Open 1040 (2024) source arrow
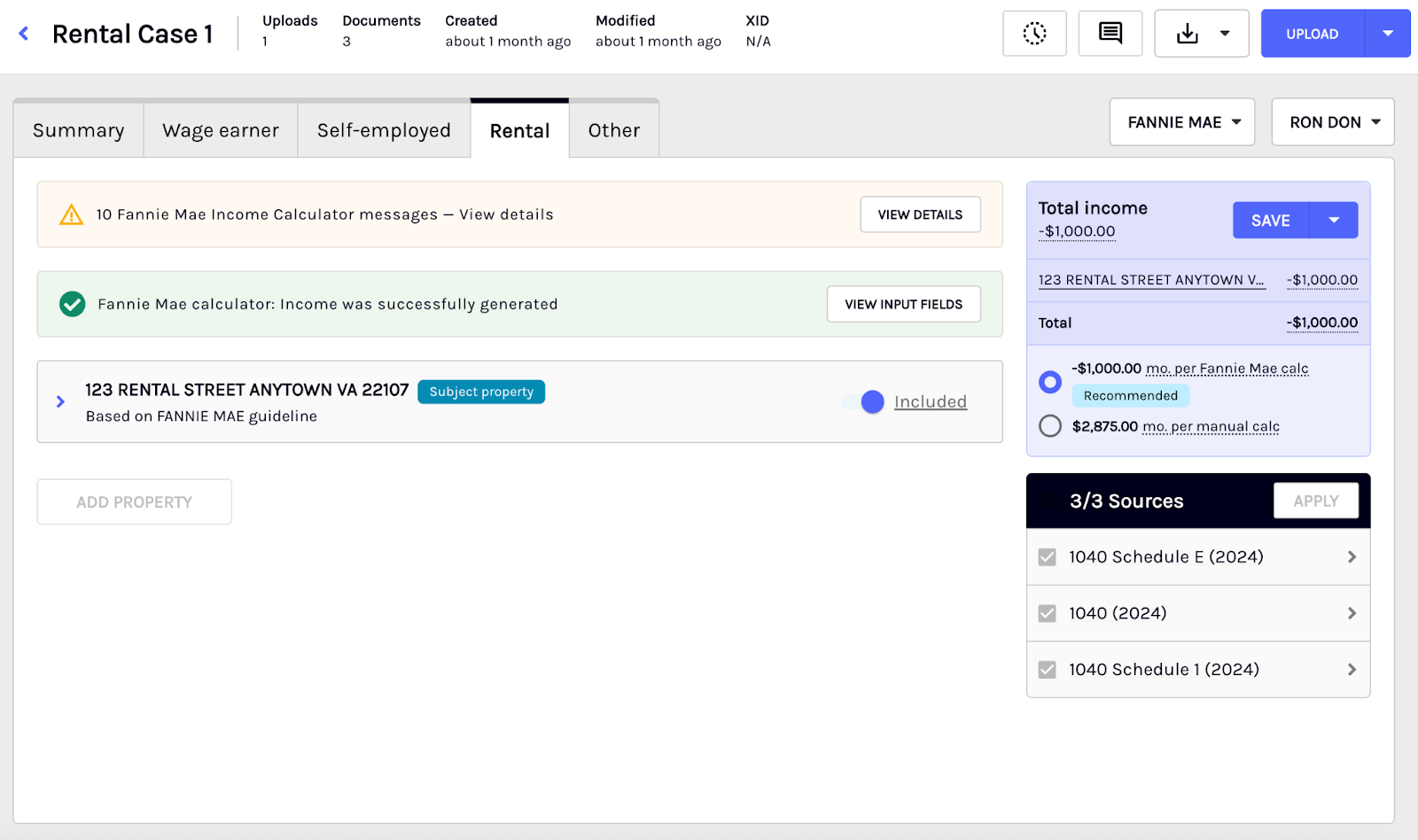This screenshot has height=840, width=1418. pos(1352,613)
